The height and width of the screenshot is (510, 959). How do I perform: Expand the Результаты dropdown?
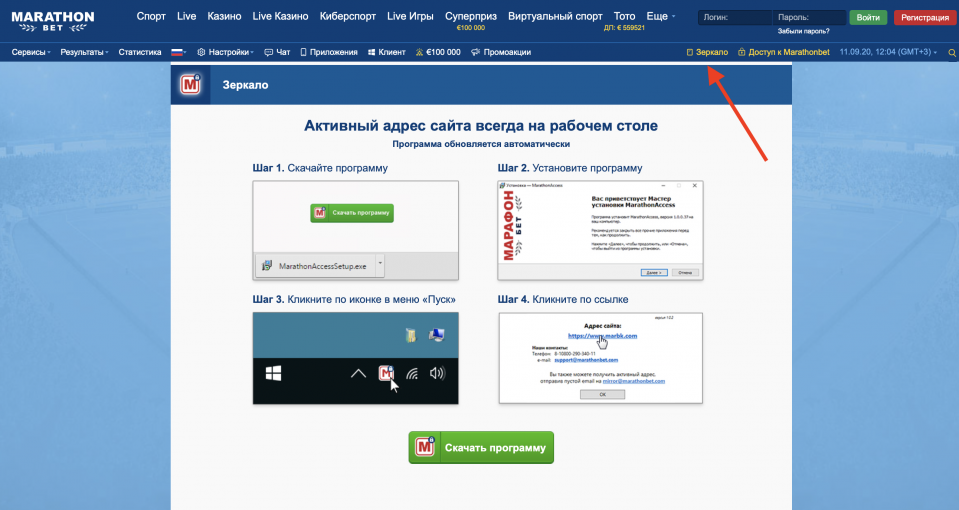coord(84,52)
